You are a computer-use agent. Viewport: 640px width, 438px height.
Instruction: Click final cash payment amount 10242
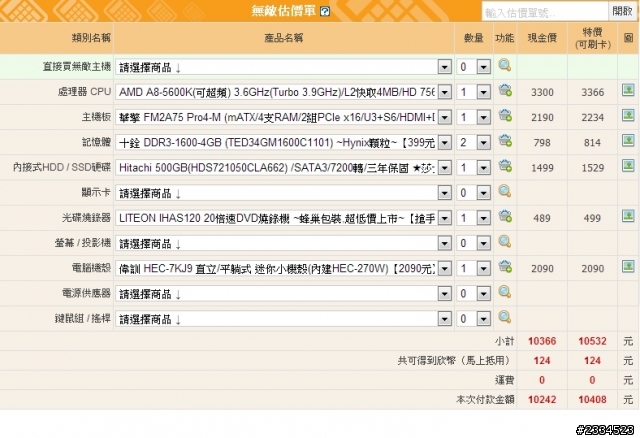click(542, 399)
